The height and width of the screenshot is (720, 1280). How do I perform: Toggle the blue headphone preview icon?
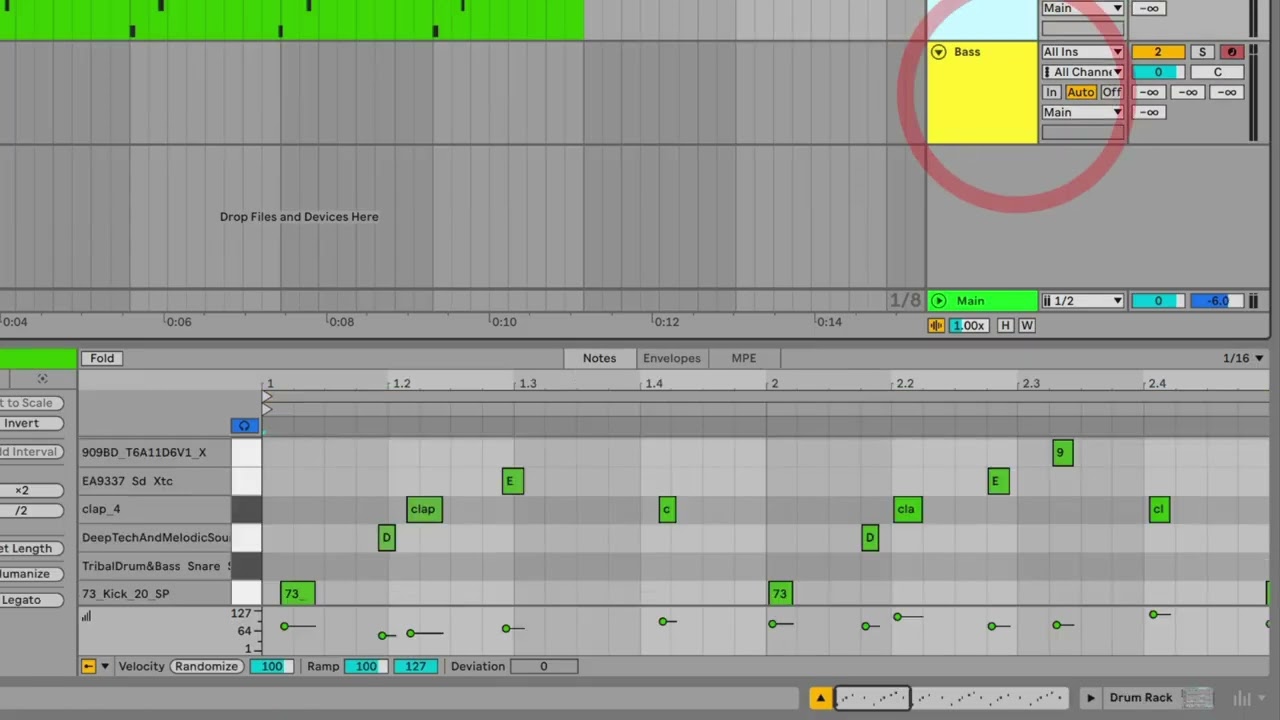click(244, 426)
